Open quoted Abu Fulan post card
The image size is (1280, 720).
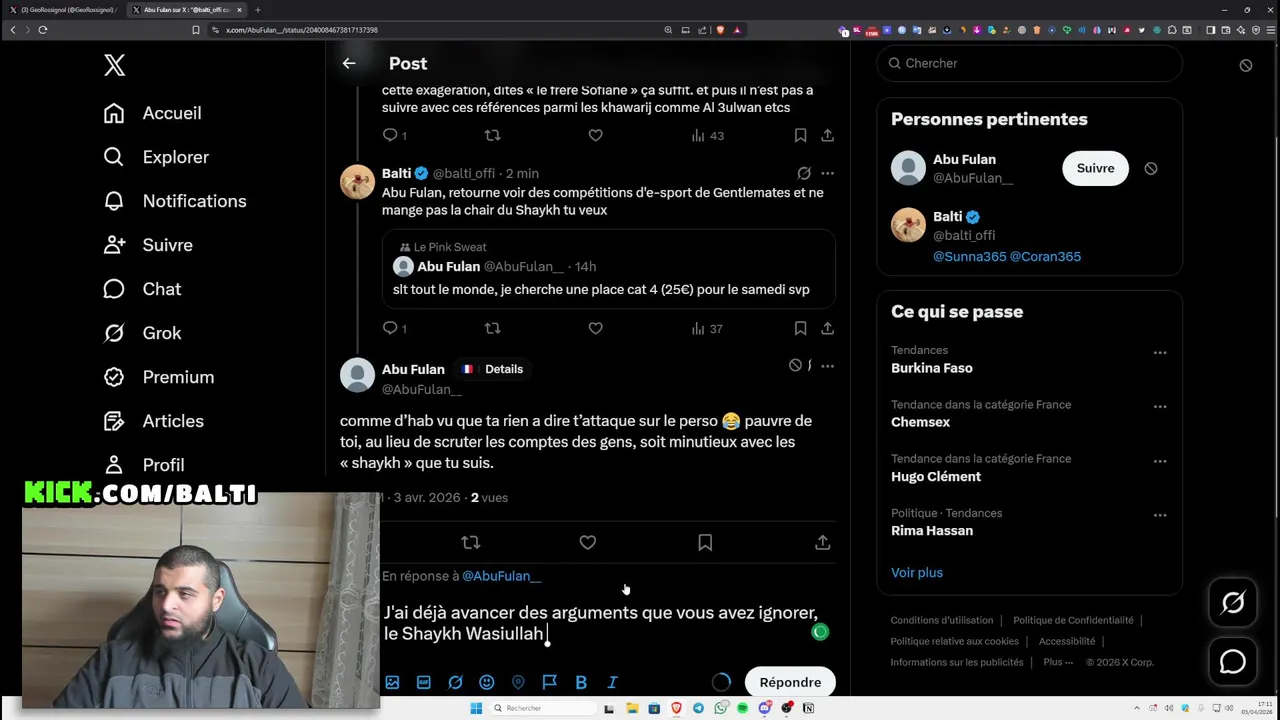tap(608, 268)
